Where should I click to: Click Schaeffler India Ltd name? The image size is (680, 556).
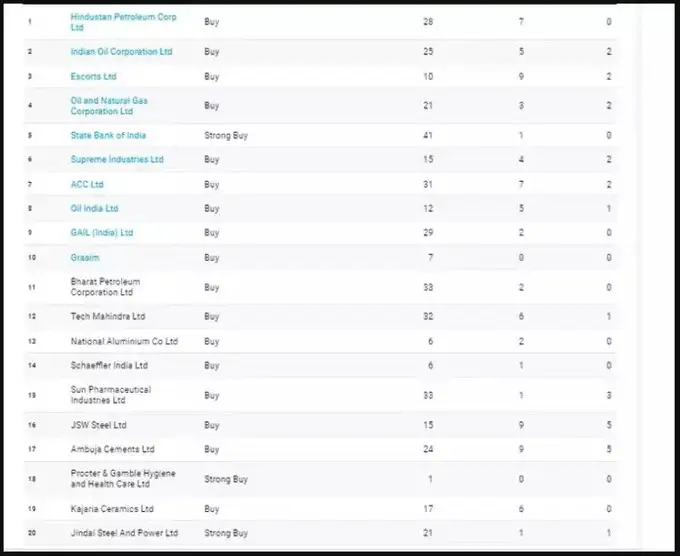(x=109, y=366)
